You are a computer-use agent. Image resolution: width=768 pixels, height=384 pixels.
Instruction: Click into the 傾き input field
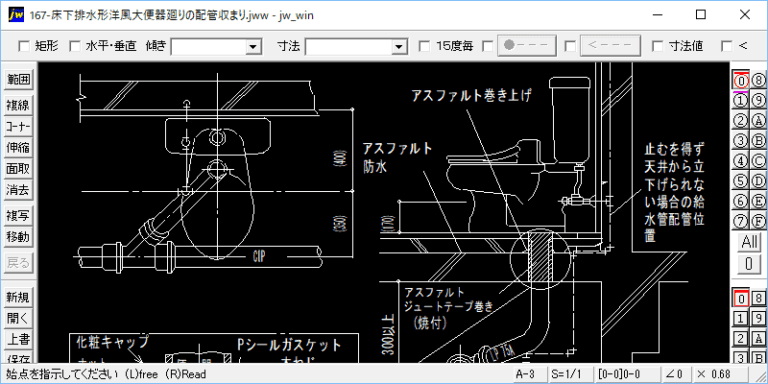(x=209, y=47)
